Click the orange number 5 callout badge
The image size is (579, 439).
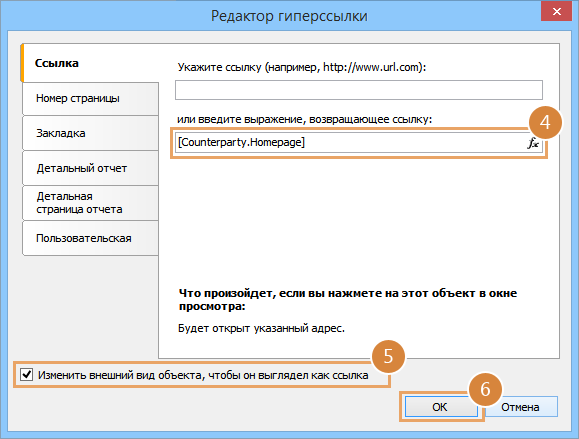(x=388, y=356)
